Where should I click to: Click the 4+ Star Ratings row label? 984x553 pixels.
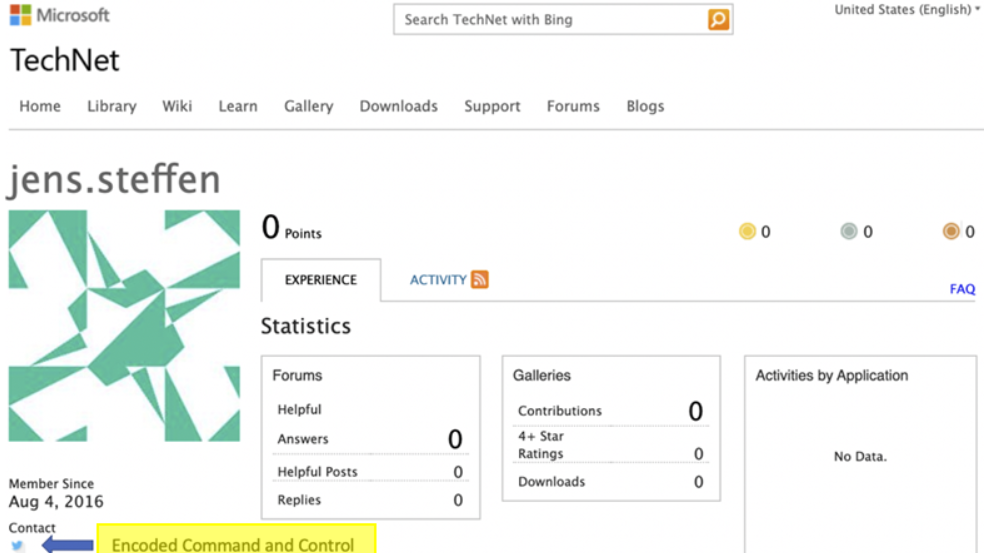(x=540, y=444)
